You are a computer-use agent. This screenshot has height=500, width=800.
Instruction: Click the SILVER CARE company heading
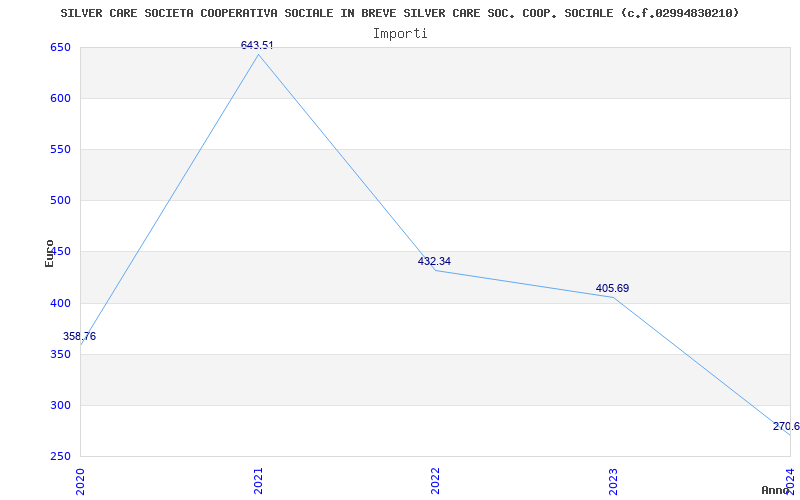click(400, 13)
